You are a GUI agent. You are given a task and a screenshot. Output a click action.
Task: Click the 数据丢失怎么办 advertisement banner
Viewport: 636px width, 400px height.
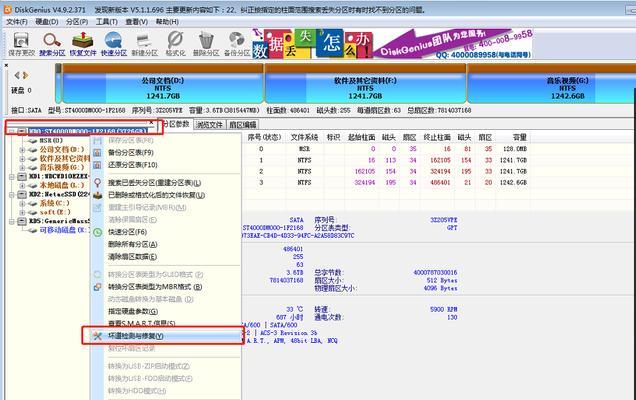(x=391, y=44)
